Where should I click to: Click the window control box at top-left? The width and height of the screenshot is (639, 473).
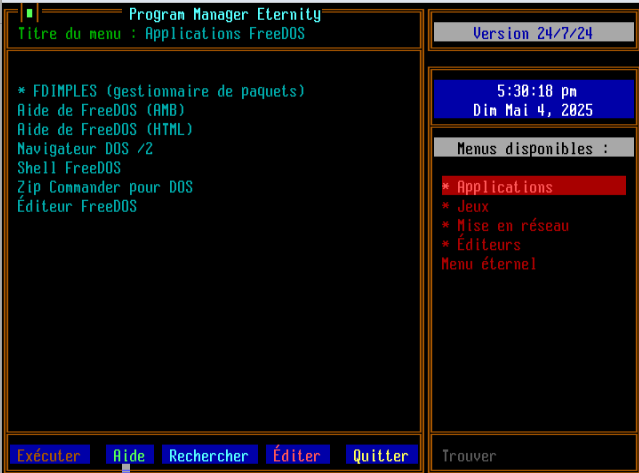point(30,14)
